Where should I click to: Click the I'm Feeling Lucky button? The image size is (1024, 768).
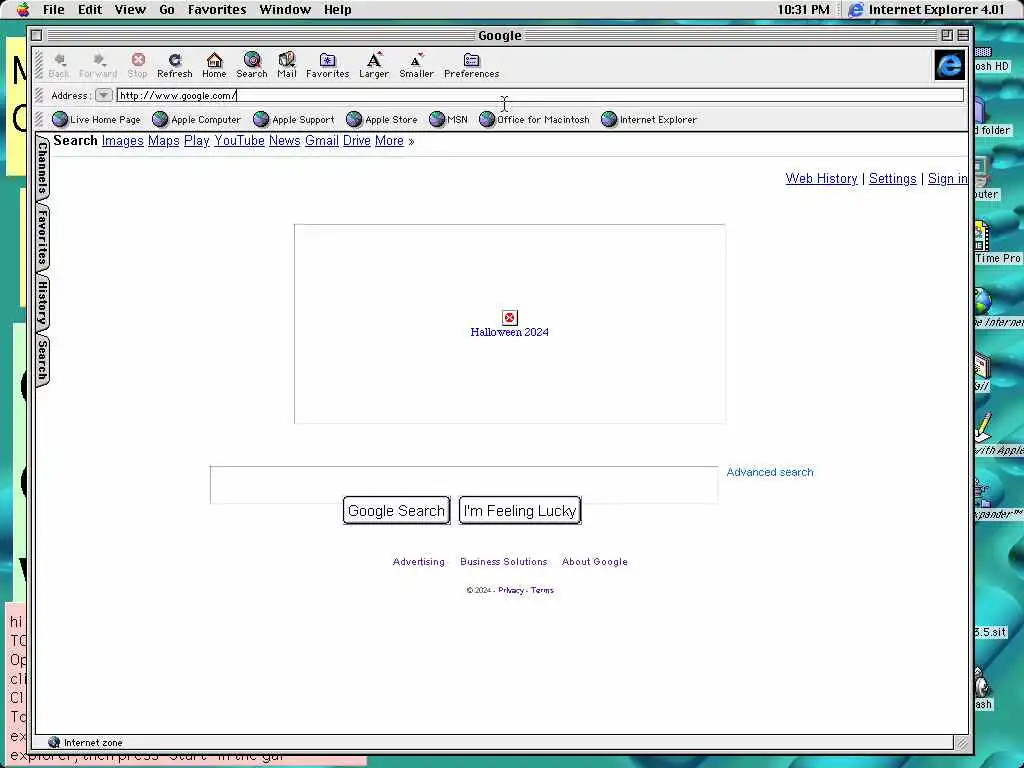click(520, 511)
